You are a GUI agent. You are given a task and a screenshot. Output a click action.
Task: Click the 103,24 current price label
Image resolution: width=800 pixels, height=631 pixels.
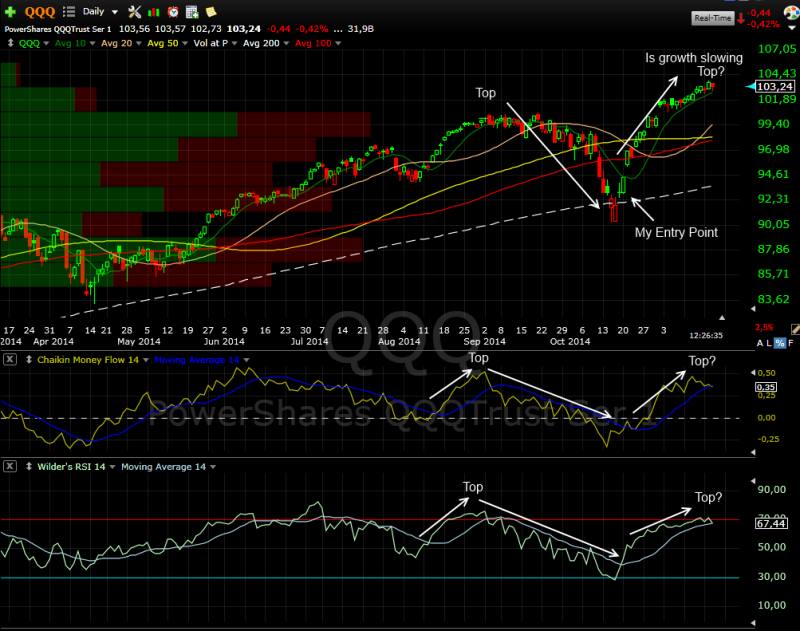pyautogui.click(x=775, y=86)
